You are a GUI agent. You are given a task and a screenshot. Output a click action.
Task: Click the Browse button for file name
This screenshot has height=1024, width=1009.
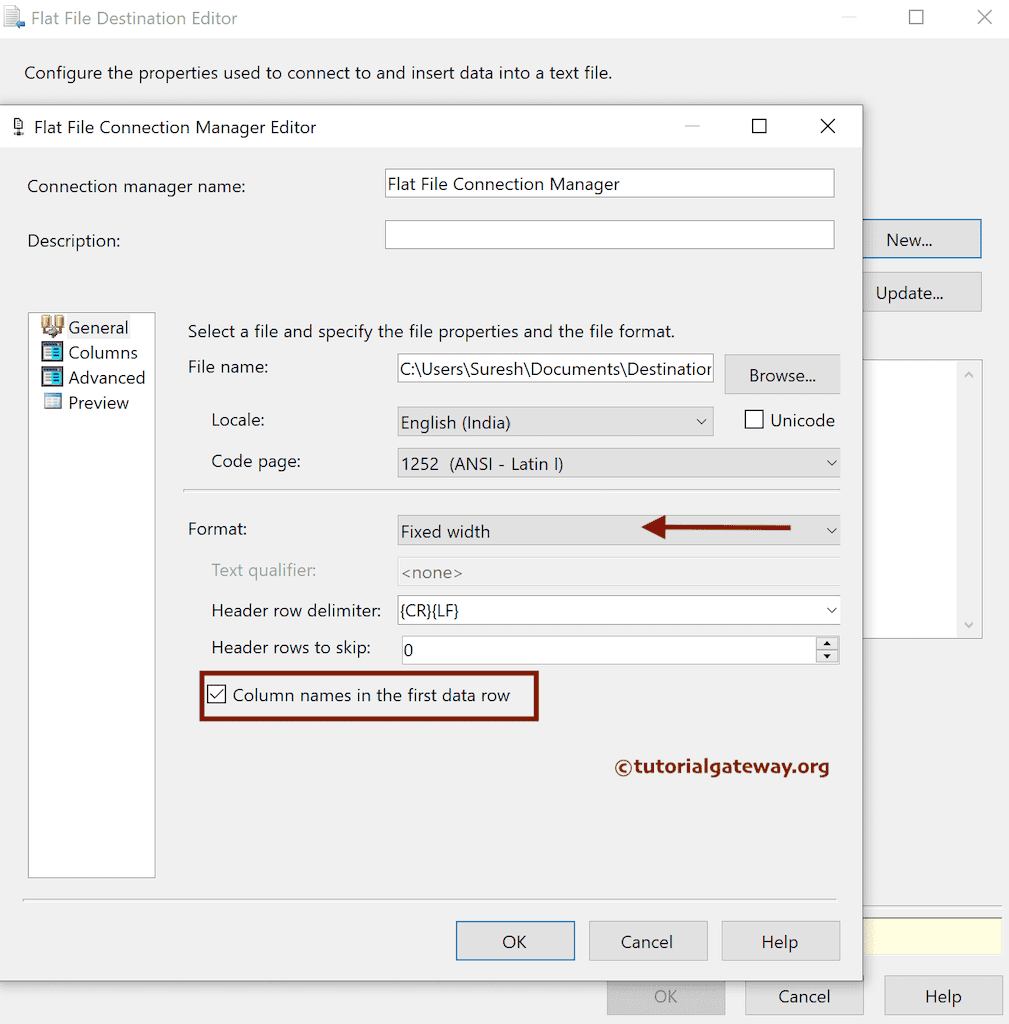tap(782, 374)
